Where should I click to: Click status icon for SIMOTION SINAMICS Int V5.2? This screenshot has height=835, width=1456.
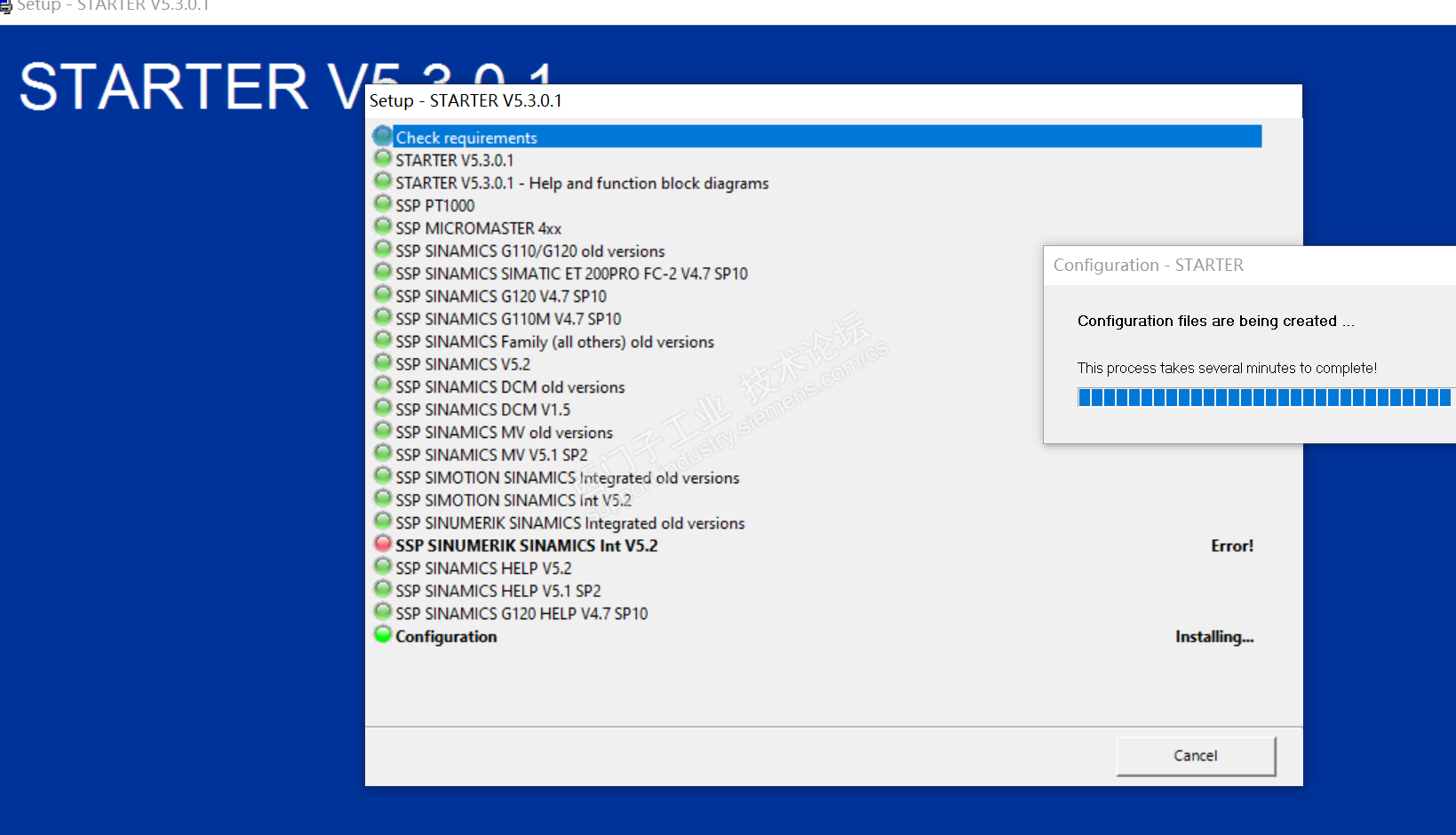tap(383, 497)
